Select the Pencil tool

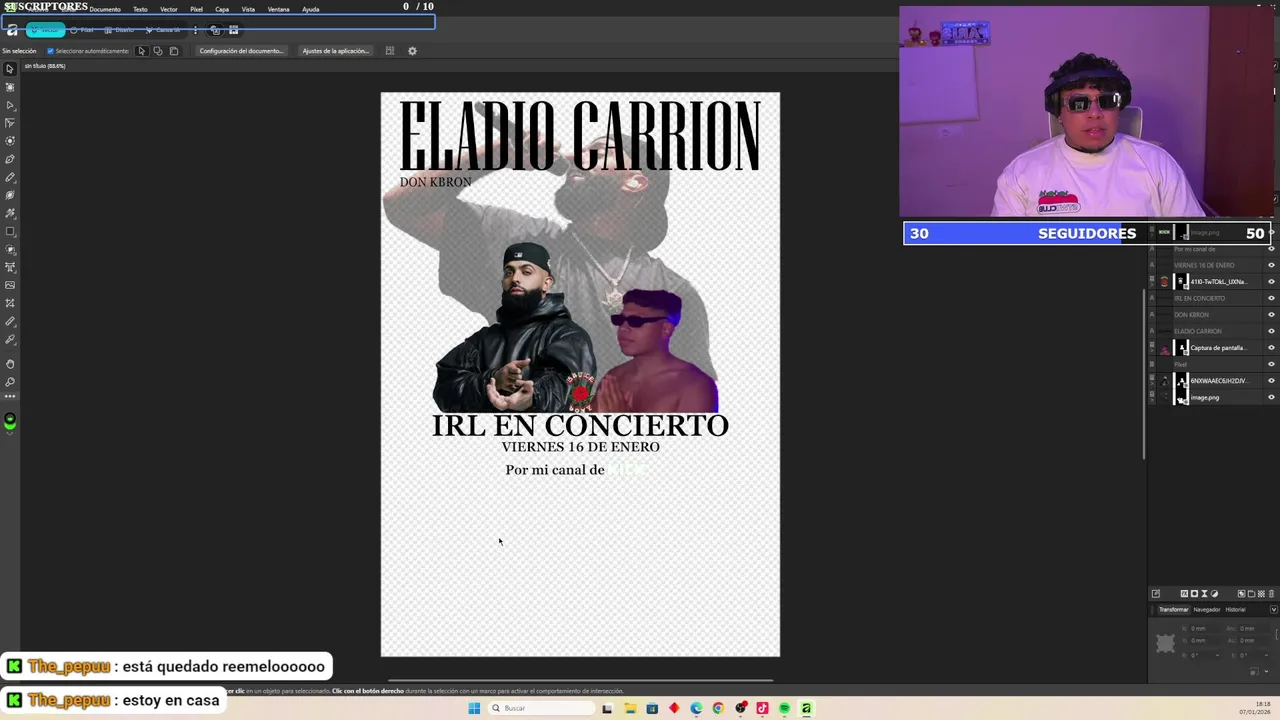pos(10,177)
